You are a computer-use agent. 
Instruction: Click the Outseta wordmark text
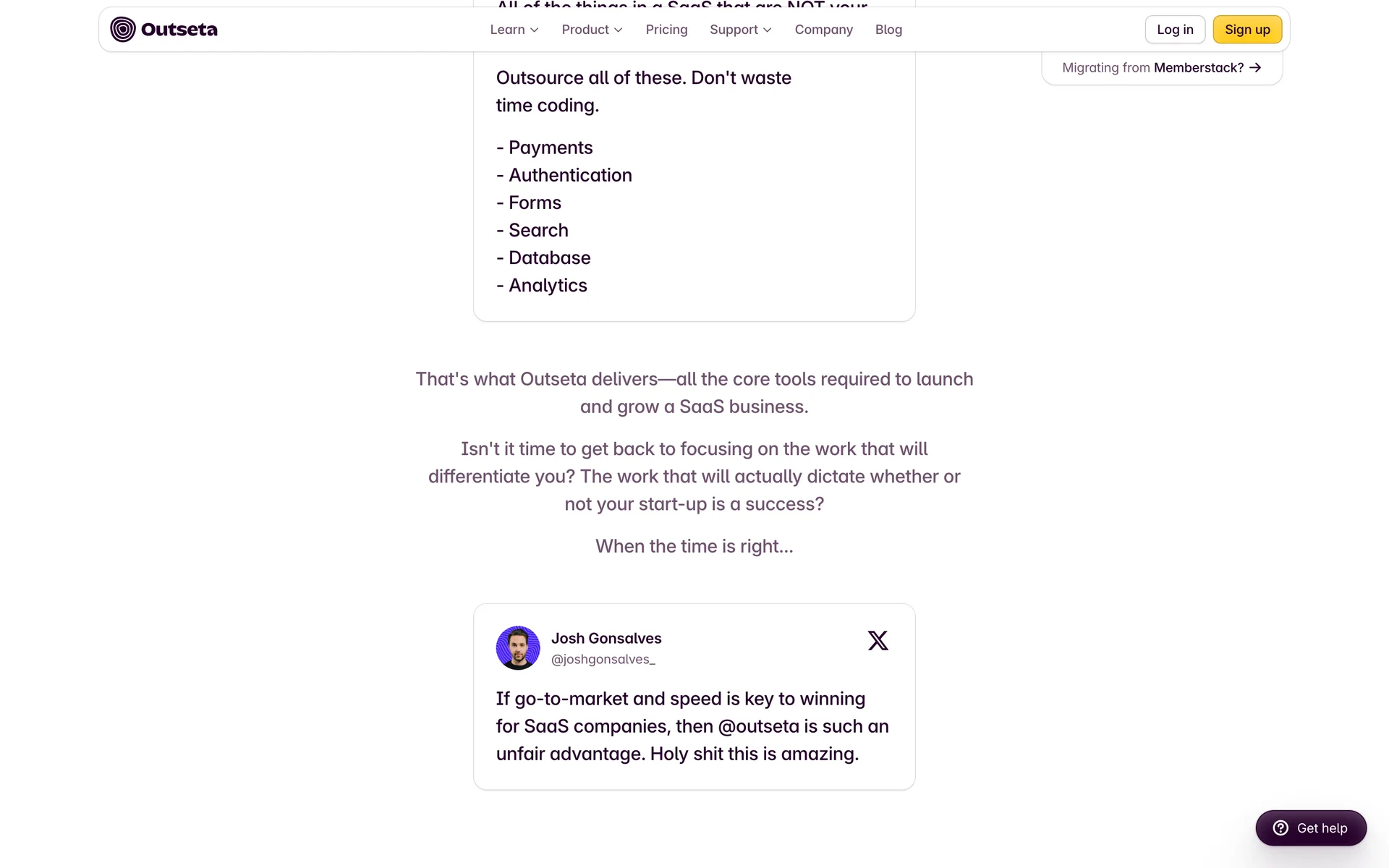click(179, 30)
